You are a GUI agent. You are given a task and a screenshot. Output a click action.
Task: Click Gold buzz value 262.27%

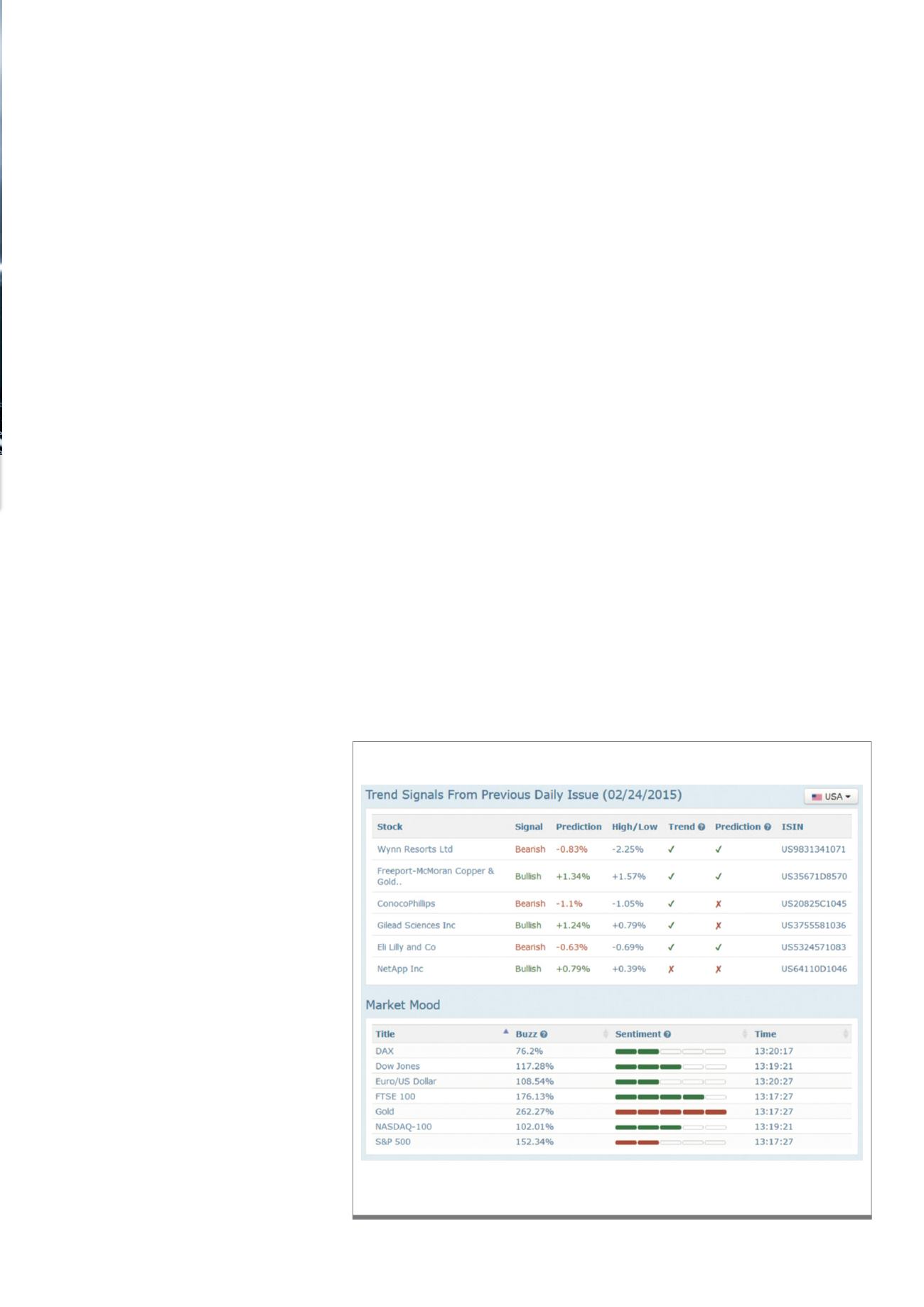(534, 1112)
